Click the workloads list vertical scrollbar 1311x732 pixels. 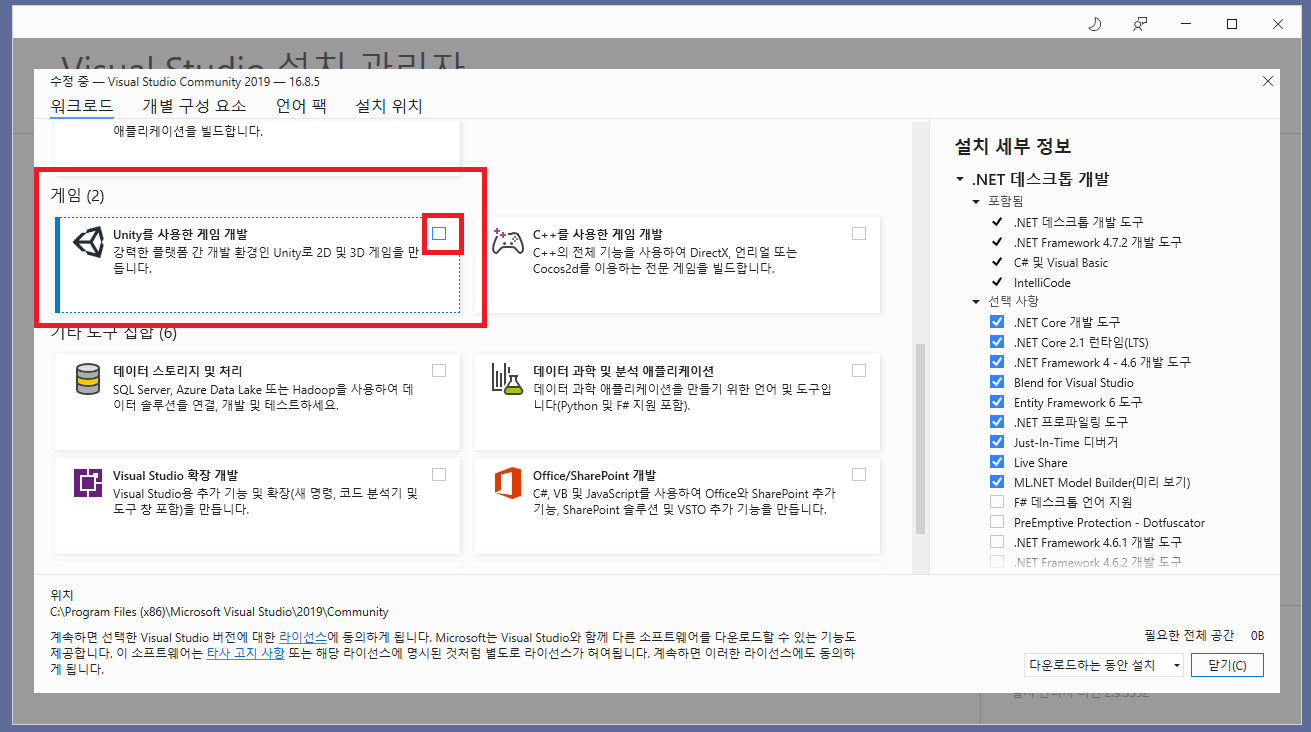[x=921, y=439]
